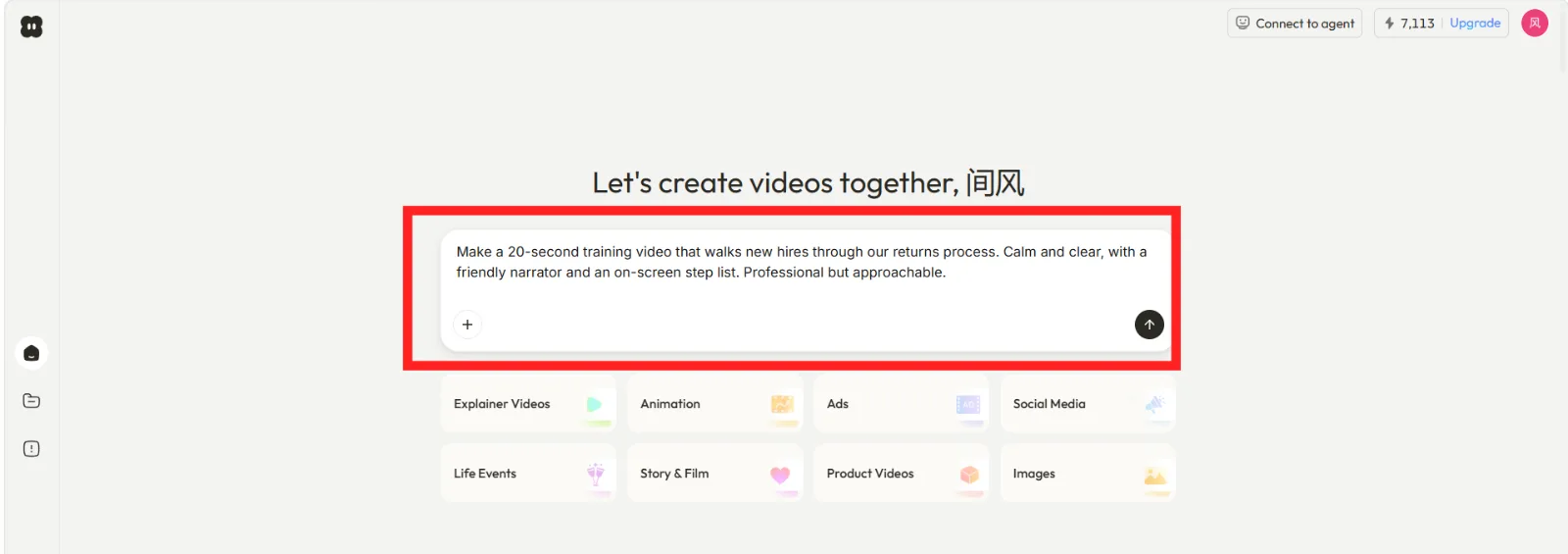Select the Animation category card
The width and height of the screenshot is (1568, 554).
tap(714, 404)
